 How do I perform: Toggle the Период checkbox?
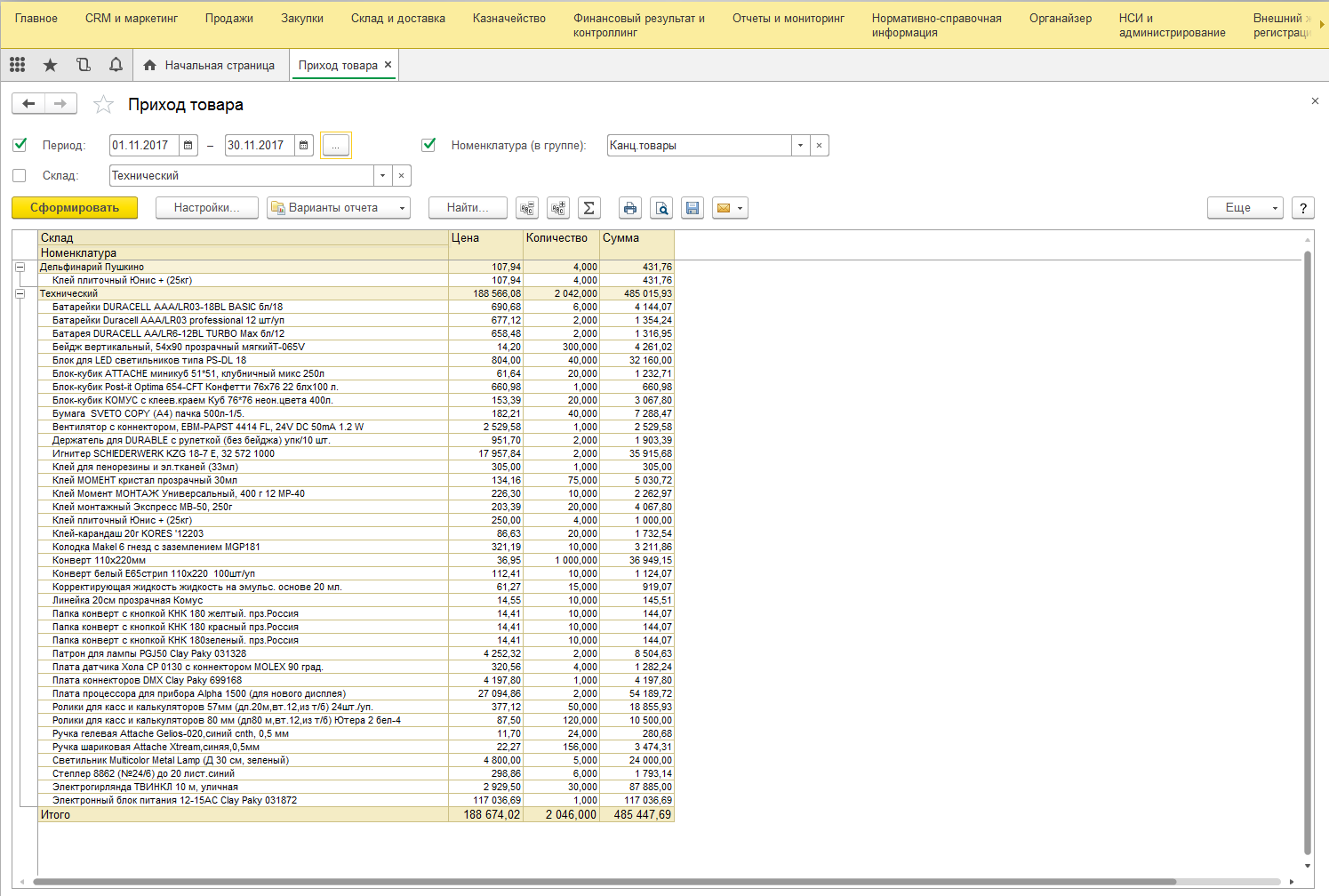tap(20, 145)
